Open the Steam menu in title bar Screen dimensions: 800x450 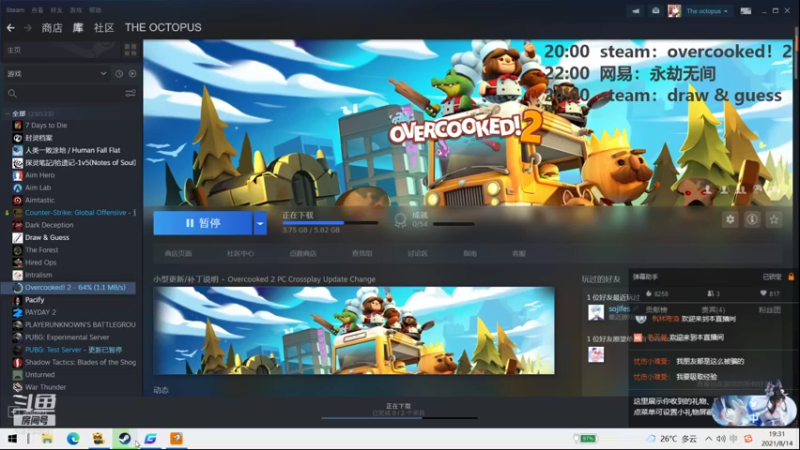(x=15, y=10)
